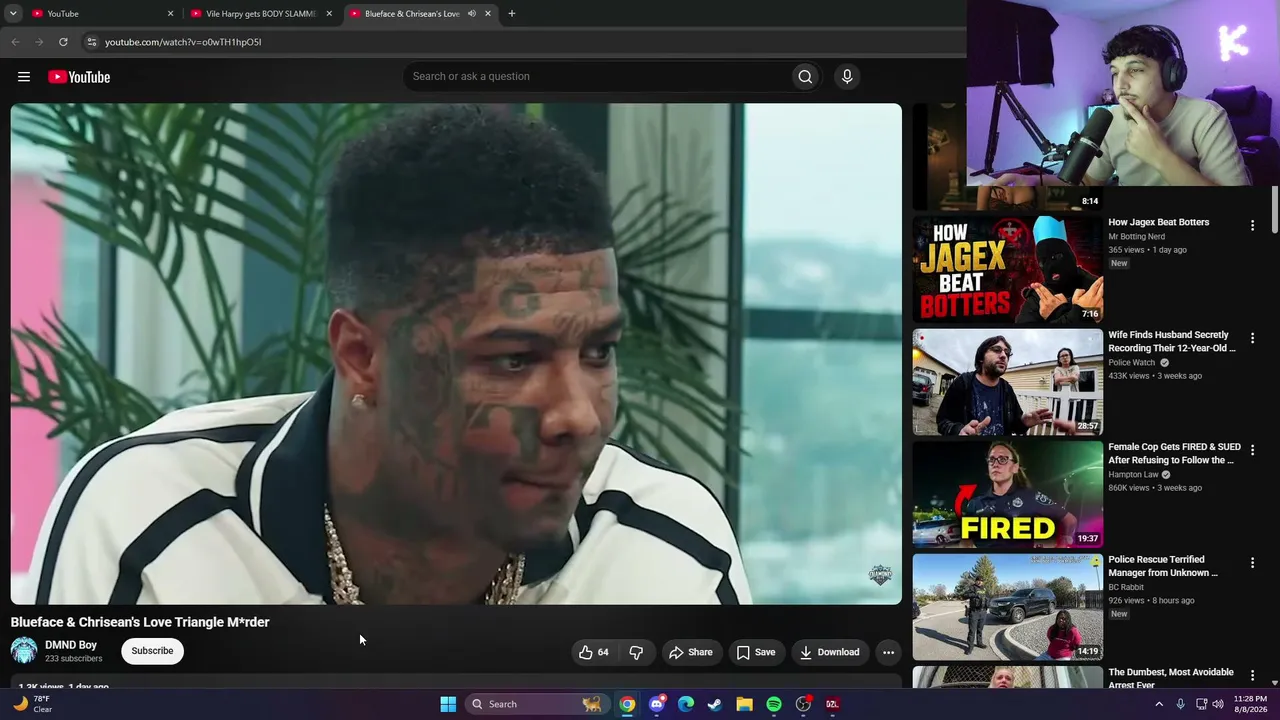The image size is (1280, 720).
Task: Like the video with thumbs up
Action: point(593,652)
